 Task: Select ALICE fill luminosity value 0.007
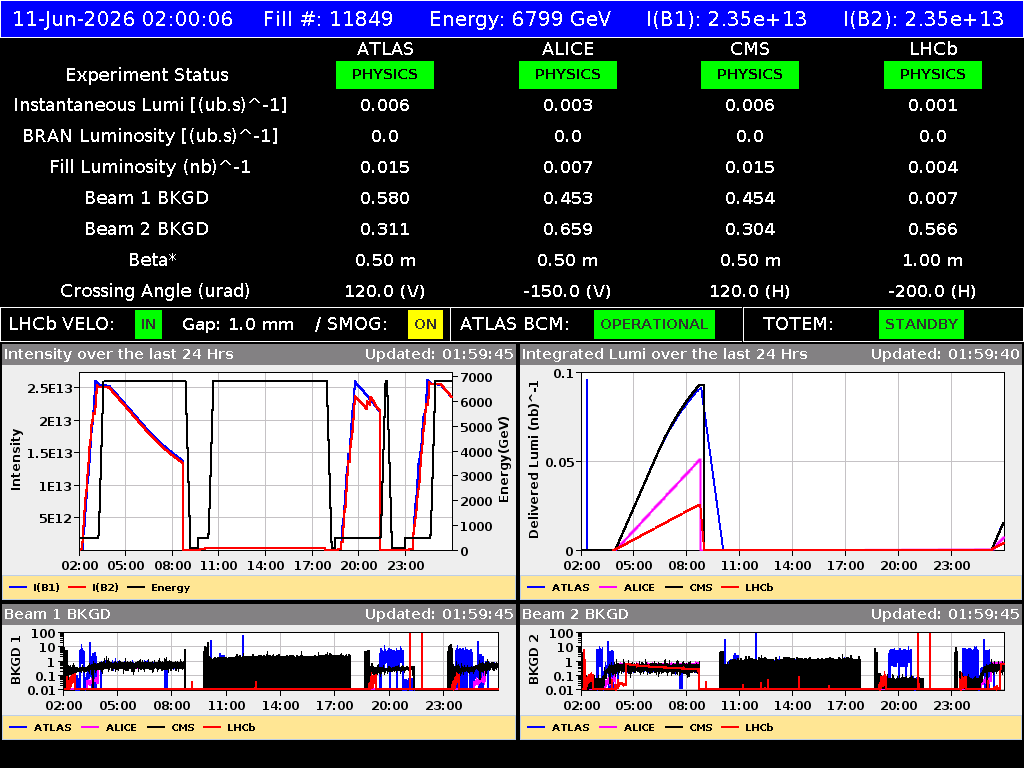tap(568, 167)
